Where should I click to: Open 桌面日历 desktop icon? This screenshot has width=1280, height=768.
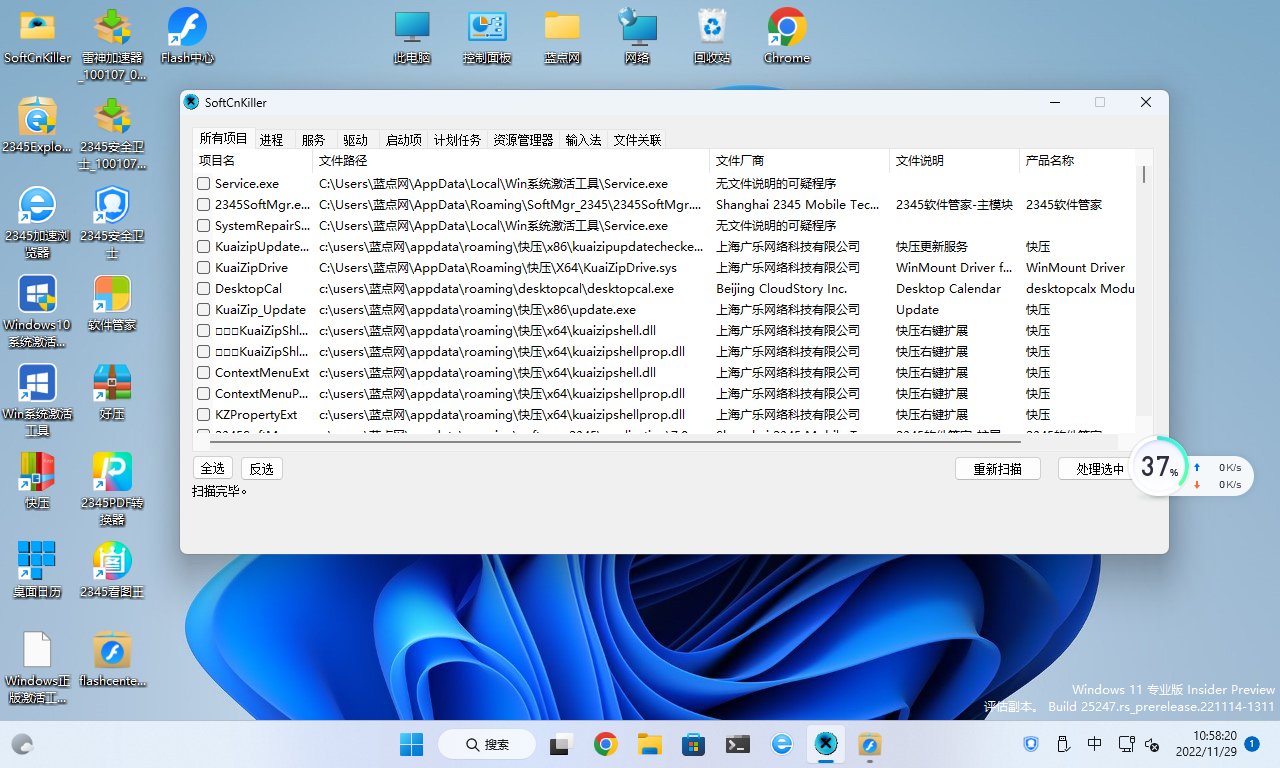click(x=37, y=571)
